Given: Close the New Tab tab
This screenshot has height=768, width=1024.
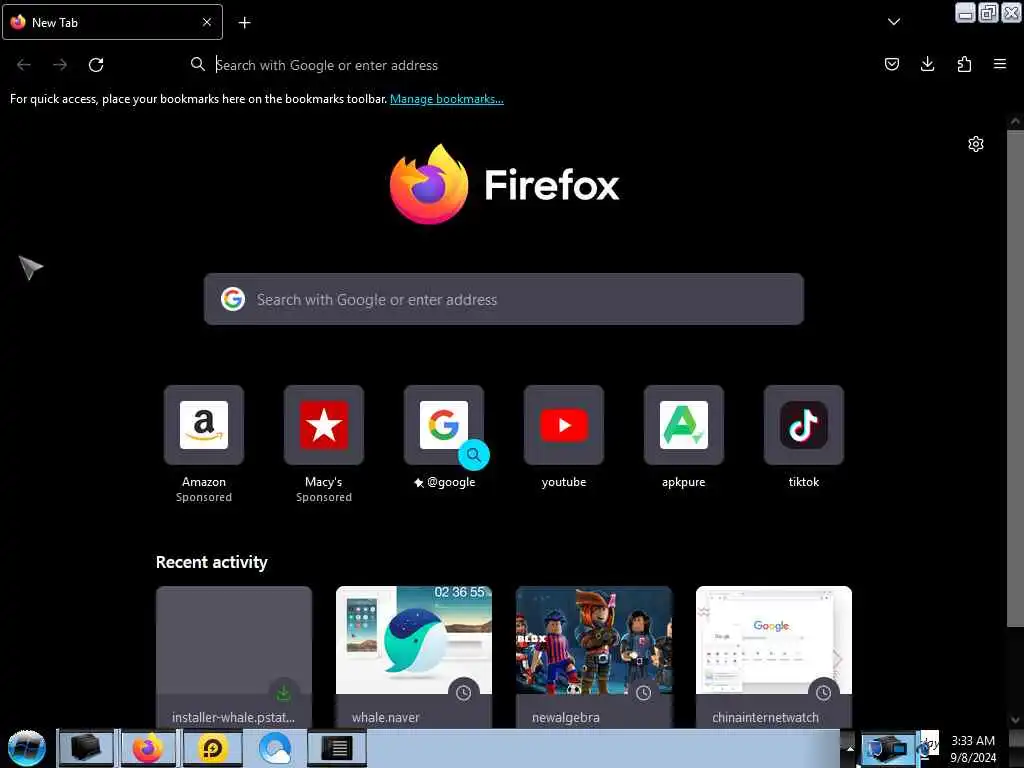Looking at the screenshot, I should point(207,22).
